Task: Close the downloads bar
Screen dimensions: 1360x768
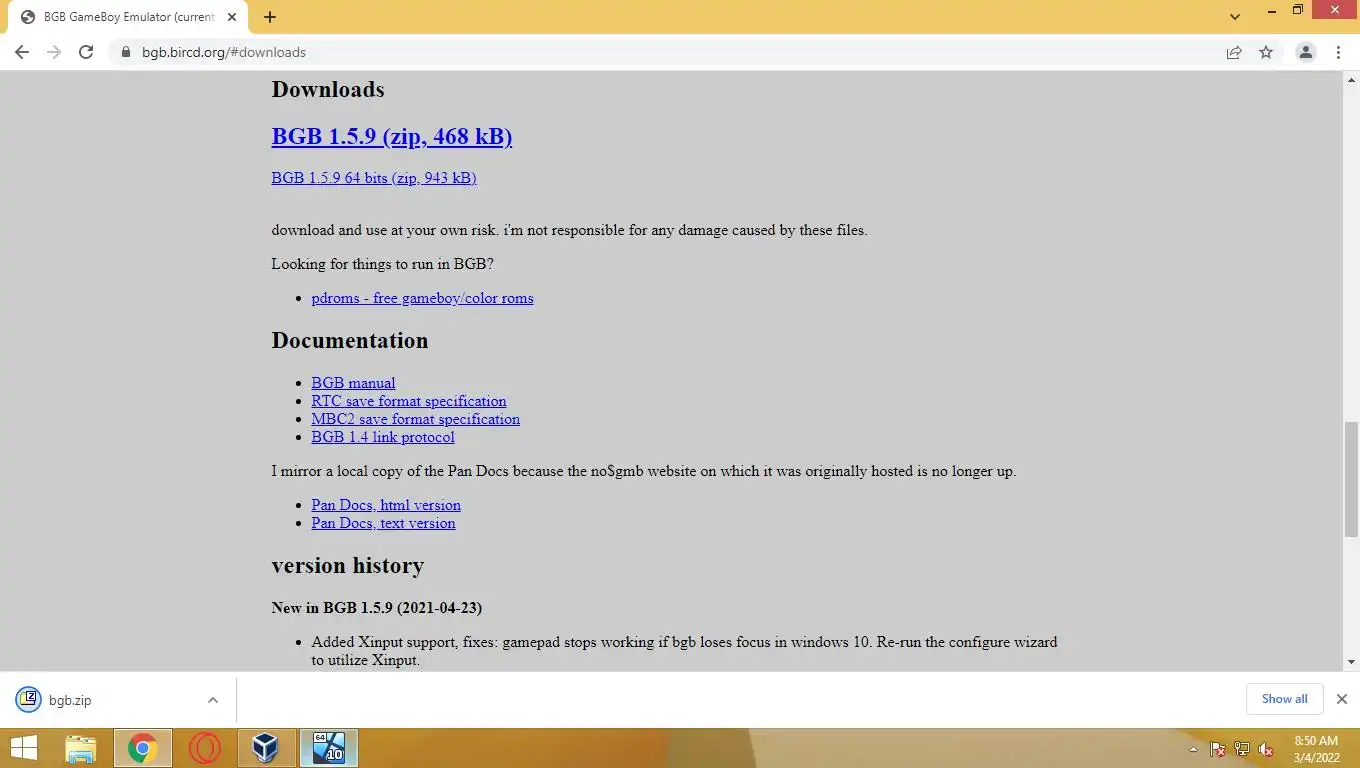Action: [1342, 699]
